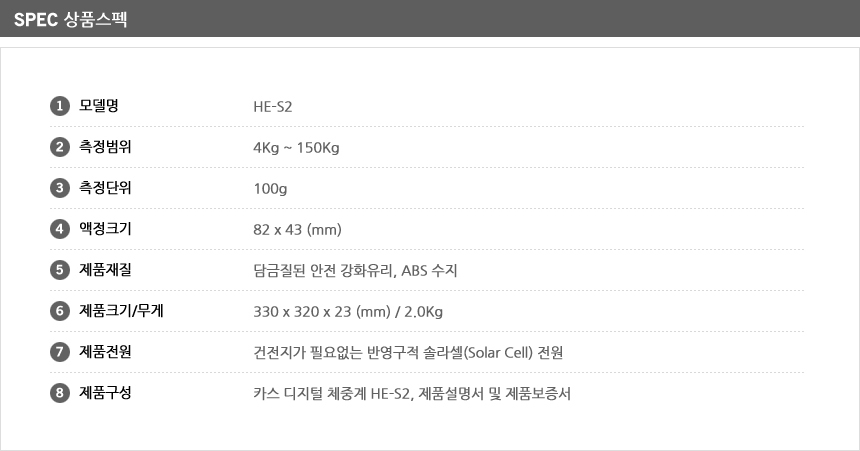Click the number 4 circle icon
860x451 pixels.
point(59,229)
